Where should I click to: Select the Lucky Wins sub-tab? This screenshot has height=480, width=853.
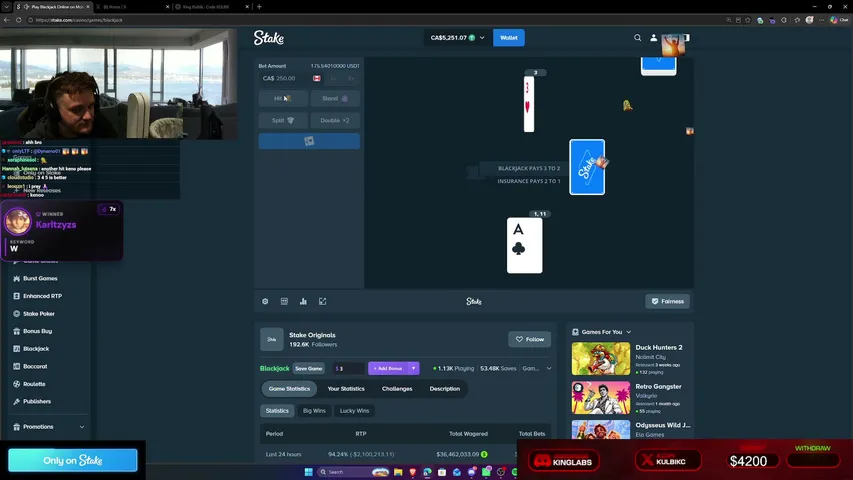pyautogui.click(x=354, y=411)
